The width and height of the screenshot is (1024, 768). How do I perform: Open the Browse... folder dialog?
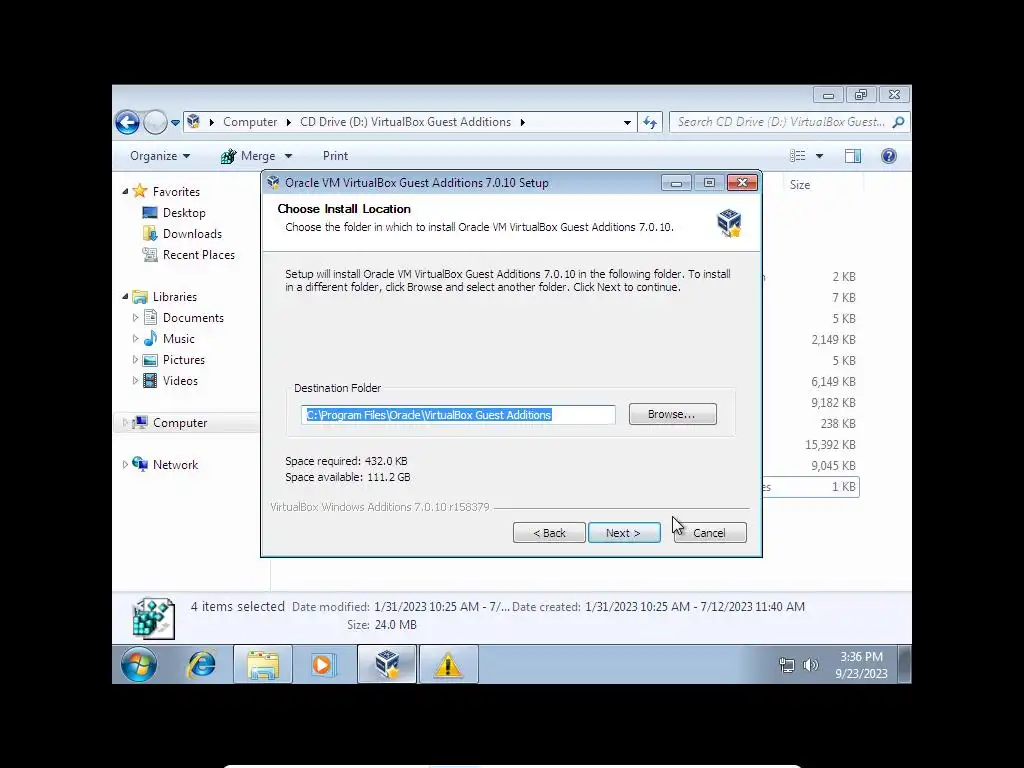click(x=672, y=414)
